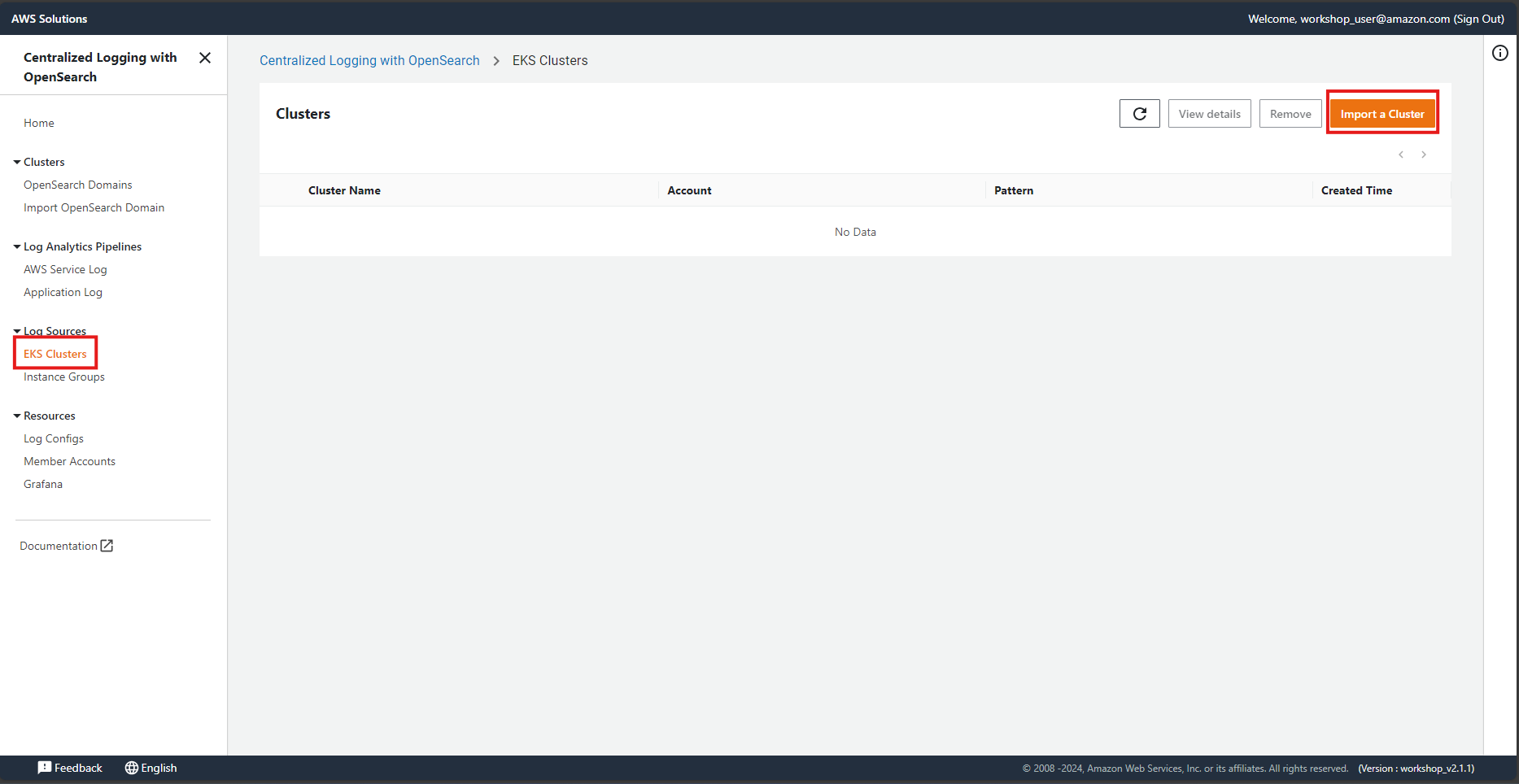Open Instance Groups page
This screenshot has width=1519, height=784.
pos(63,377)
